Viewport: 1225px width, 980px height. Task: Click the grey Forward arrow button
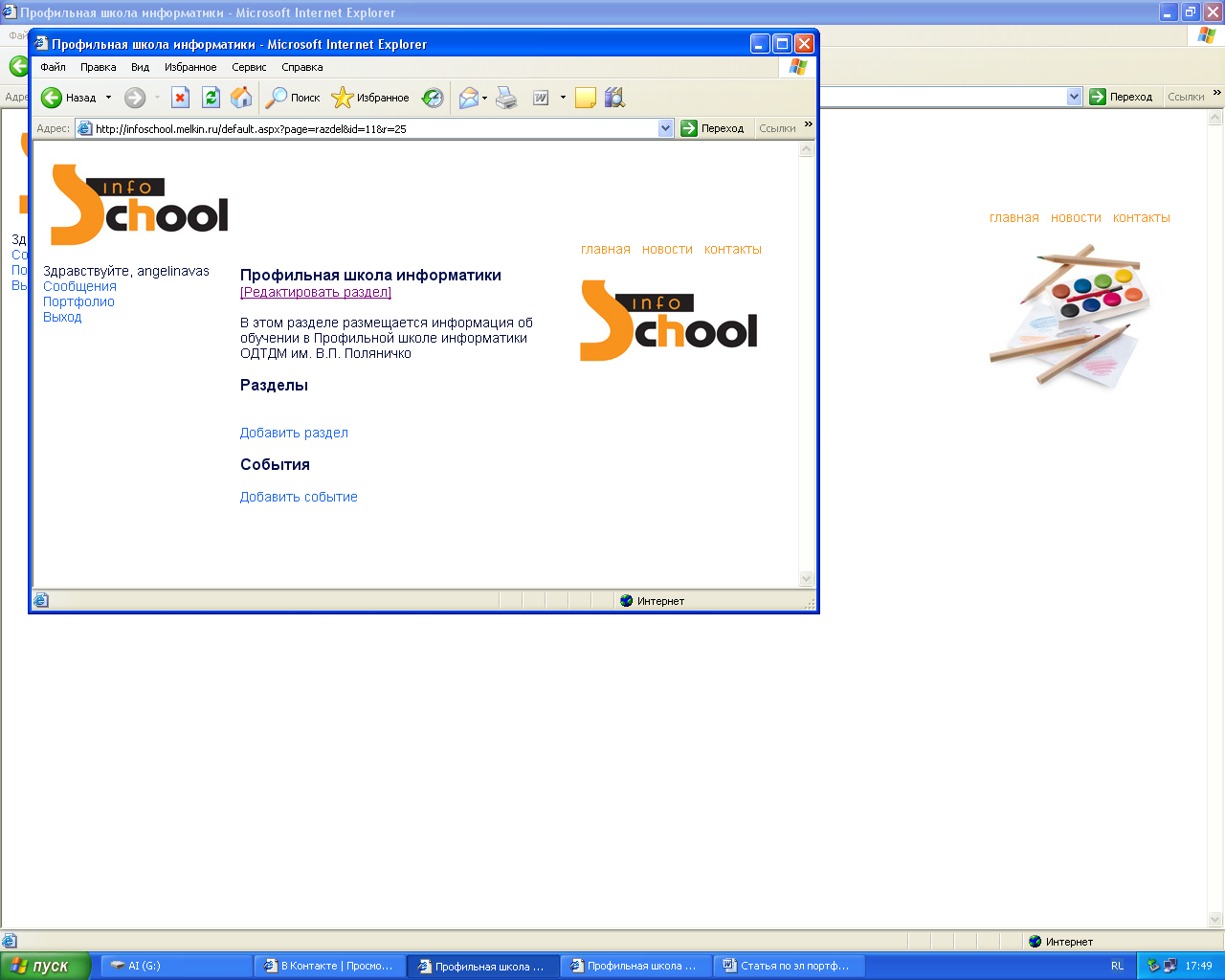pos(135,98)
